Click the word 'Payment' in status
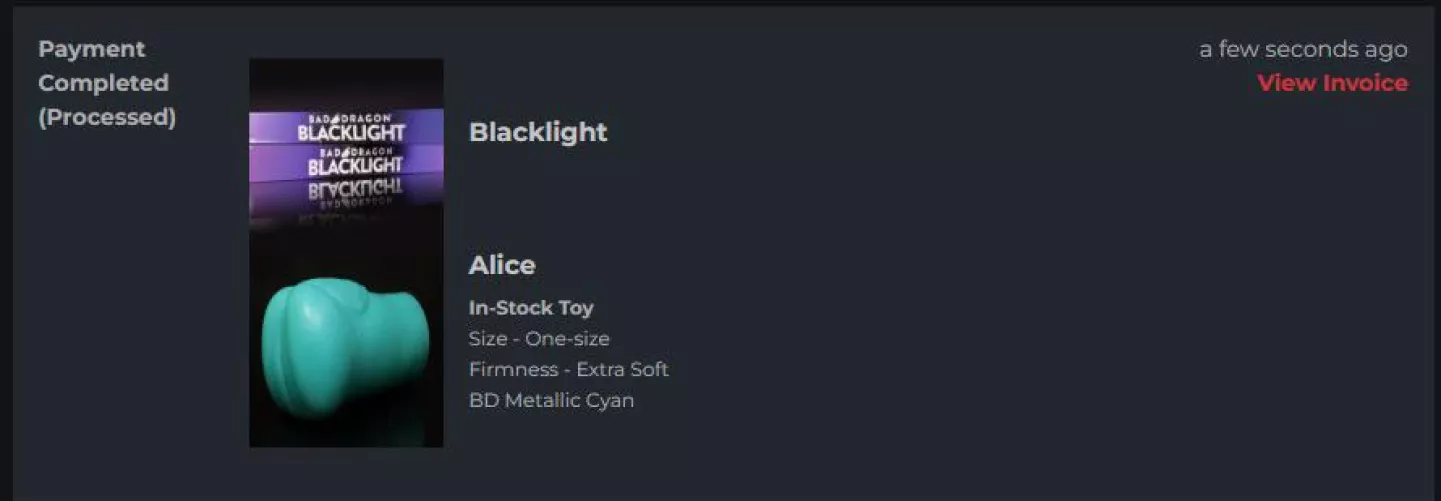 coord(91,49)
